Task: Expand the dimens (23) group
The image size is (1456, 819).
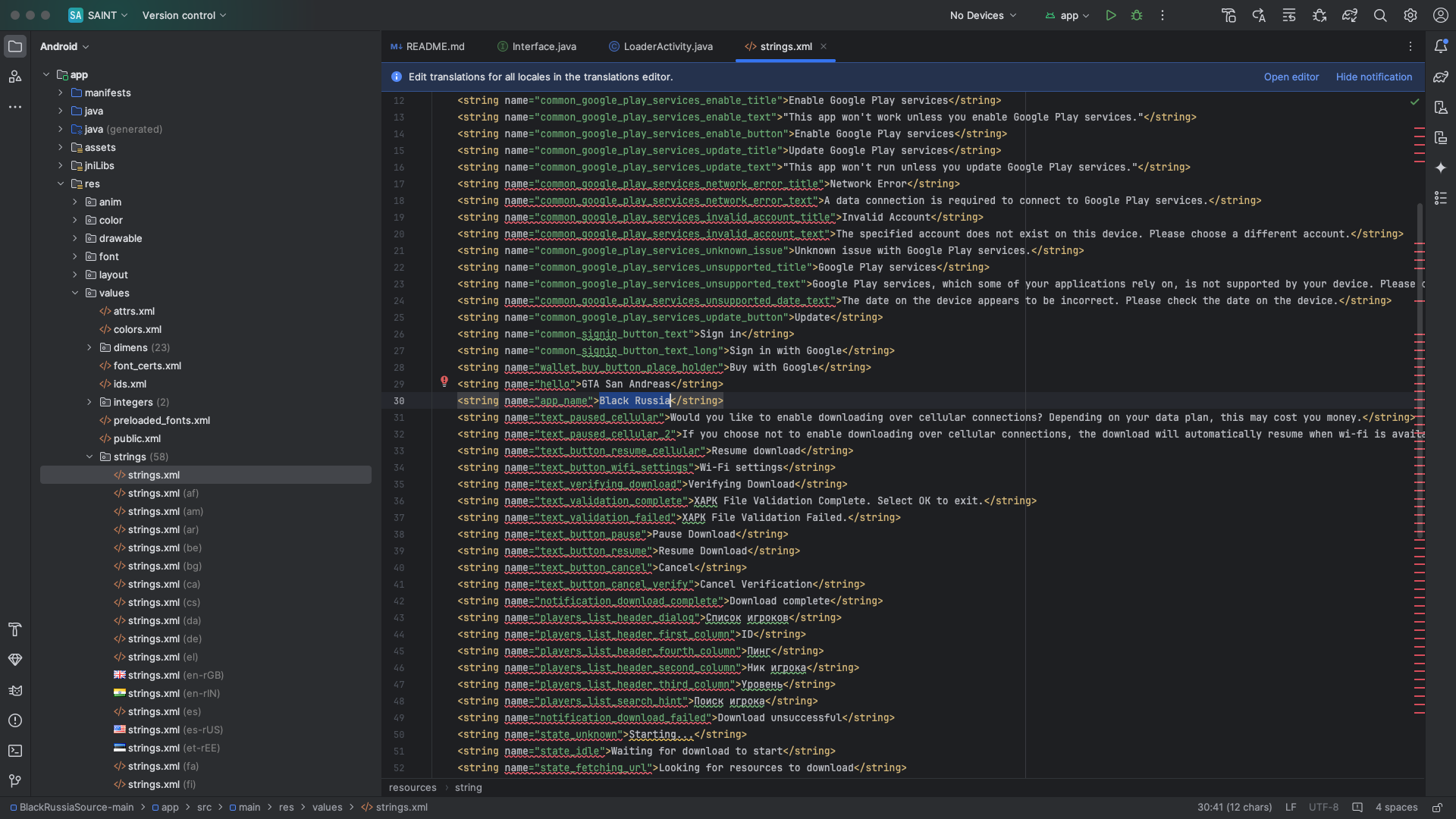Action: click(89, 347)
